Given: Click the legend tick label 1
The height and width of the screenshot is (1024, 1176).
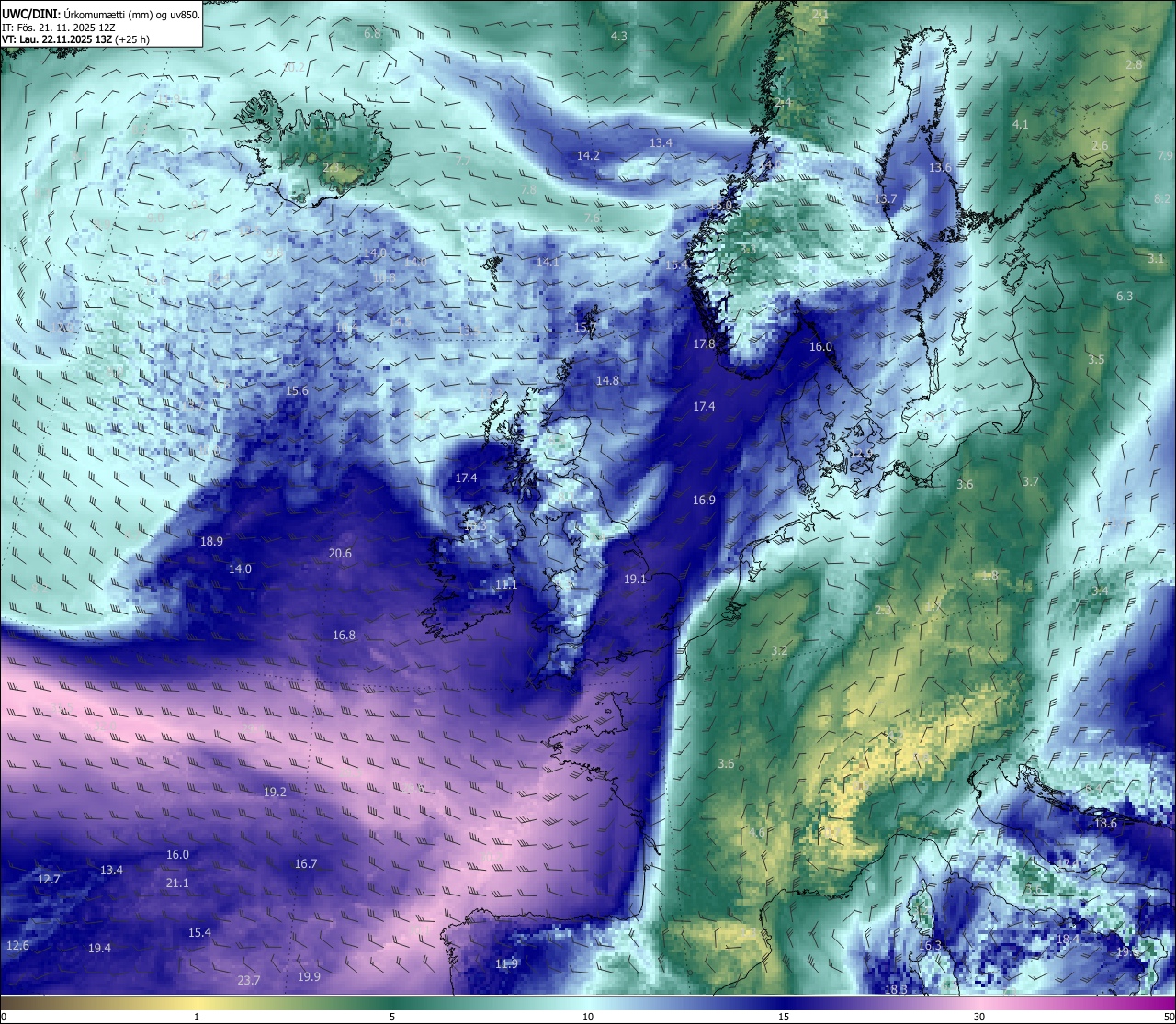Looking at the screenshot, I should click(197, 1017).
